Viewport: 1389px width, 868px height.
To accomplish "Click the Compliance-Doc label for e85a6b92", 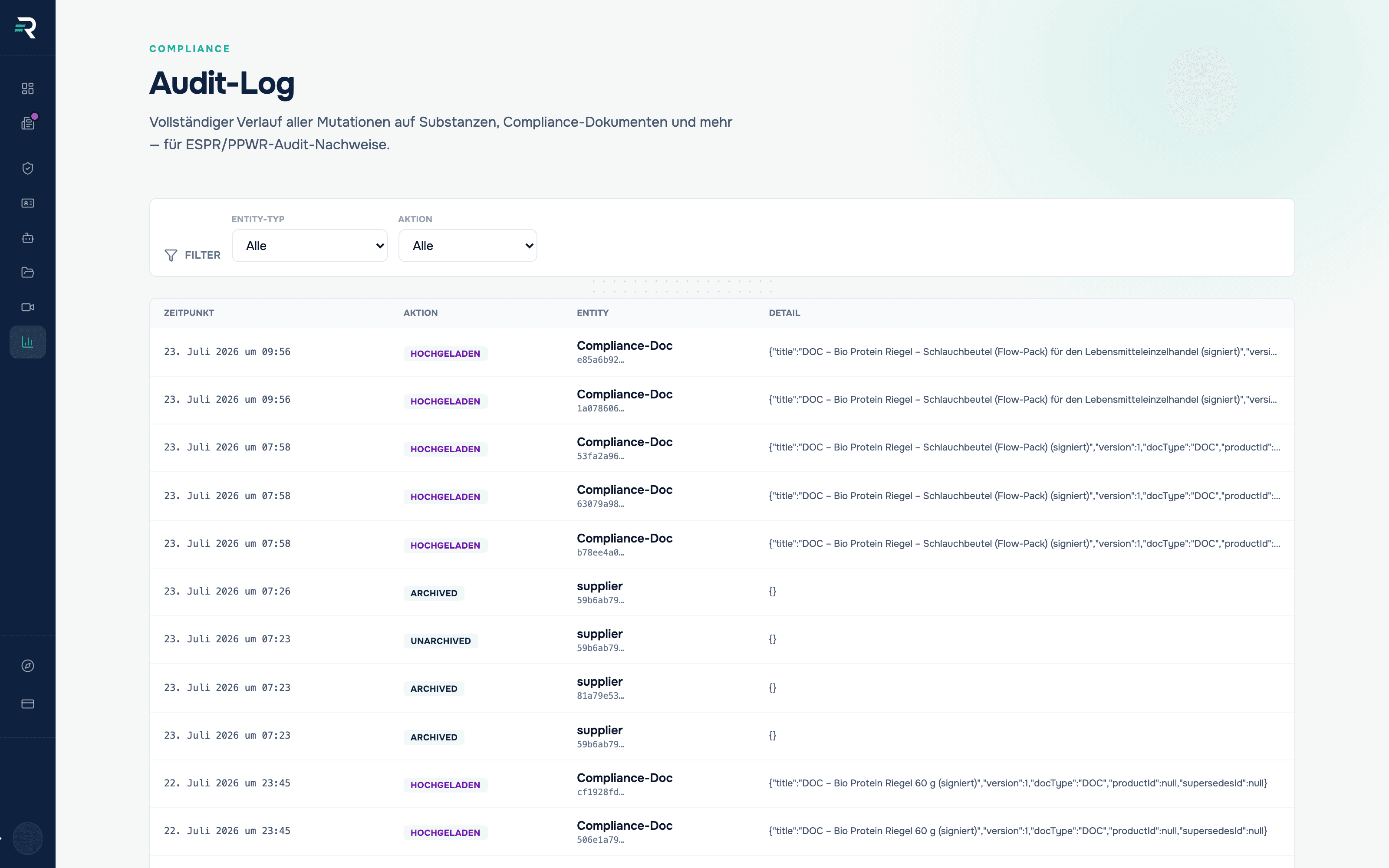I will point(625,345).
